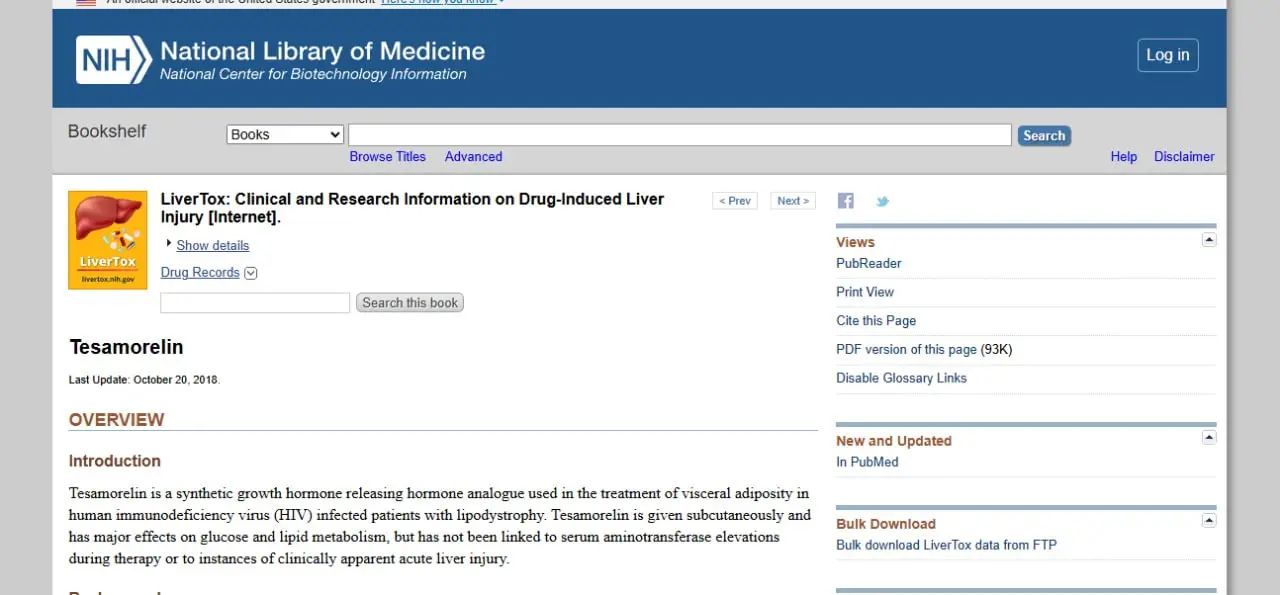Share page on Twitter icon
The height and width of the screenshot is (595, 1280).
point(882,201)
